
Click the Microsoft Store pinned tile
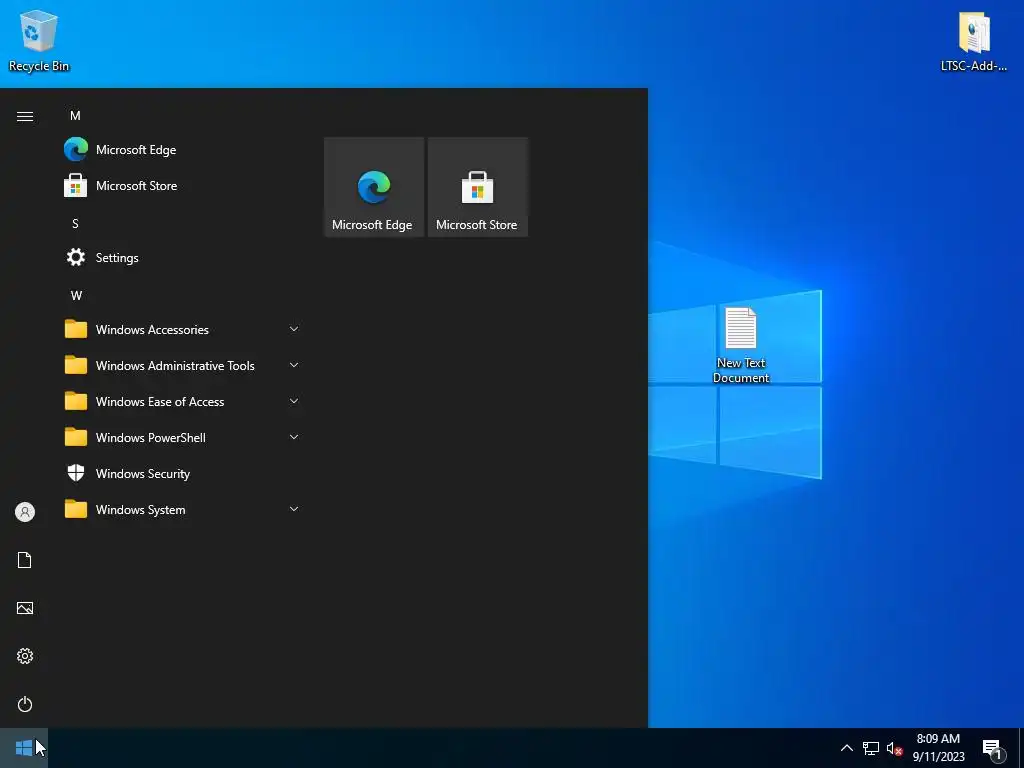coord(477,187)
